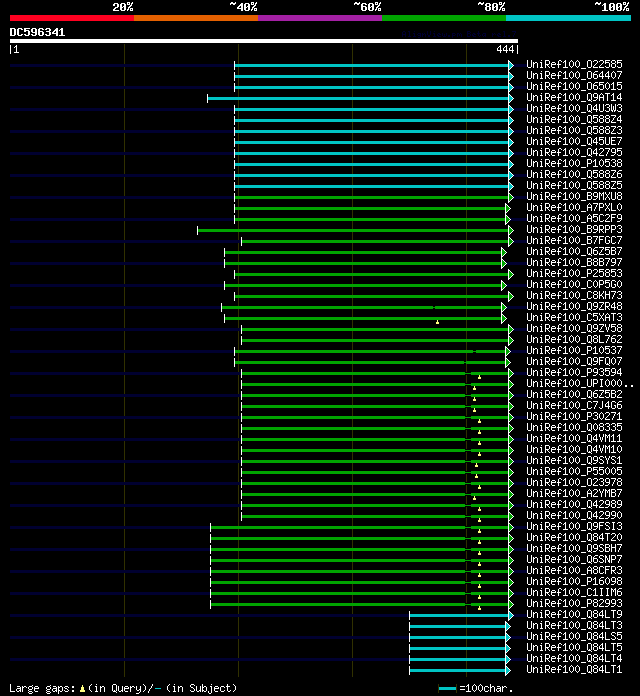Select UniRef100_P25853 hit name

[x=574, y=273]
